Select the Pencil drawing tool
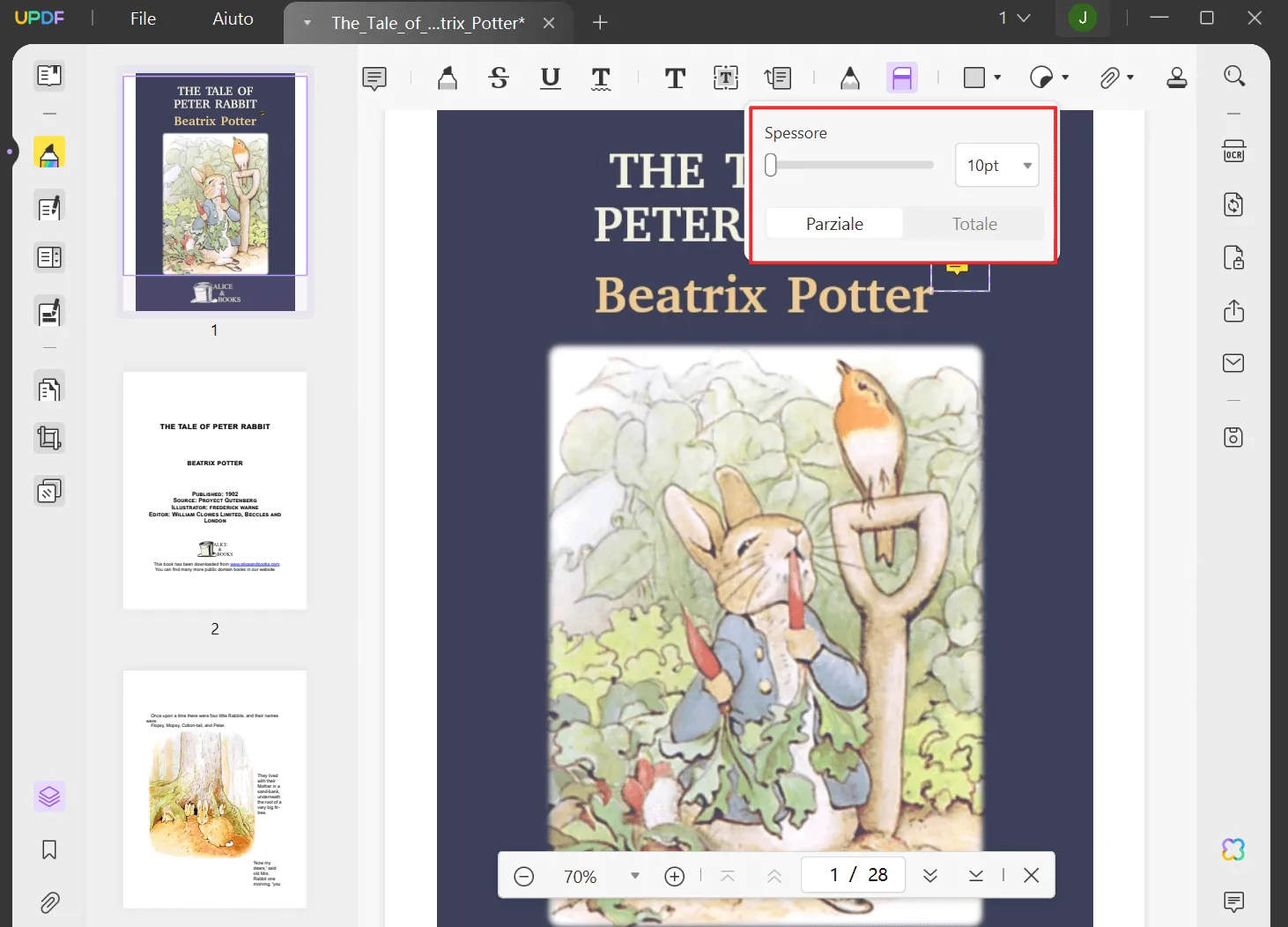This screenshot has width=1288, height=927. tap(850, 78)
